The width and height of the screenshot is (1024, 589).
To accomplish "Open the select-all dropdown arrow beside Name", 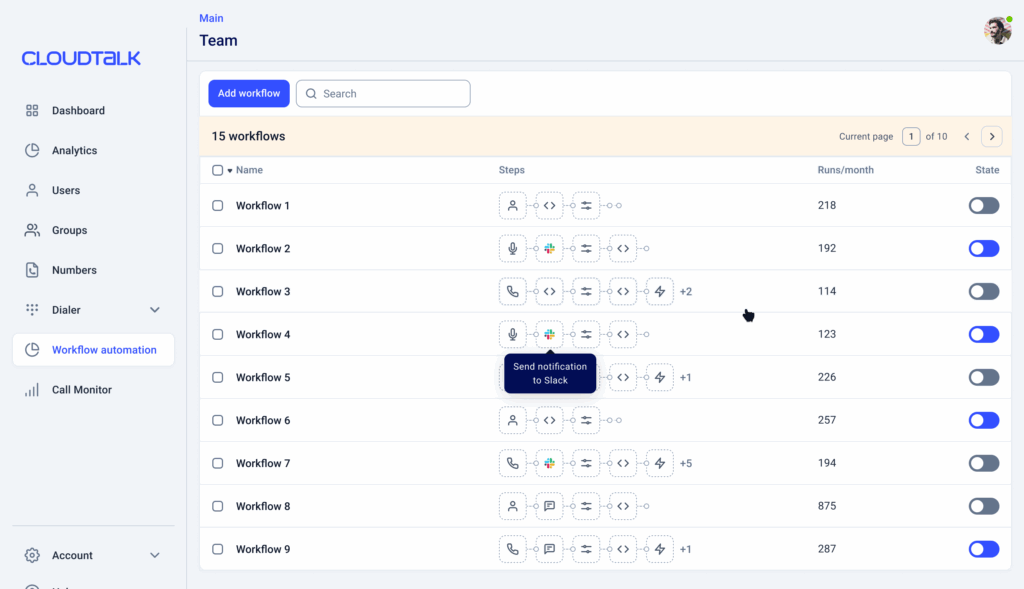I will coord(230,171).
